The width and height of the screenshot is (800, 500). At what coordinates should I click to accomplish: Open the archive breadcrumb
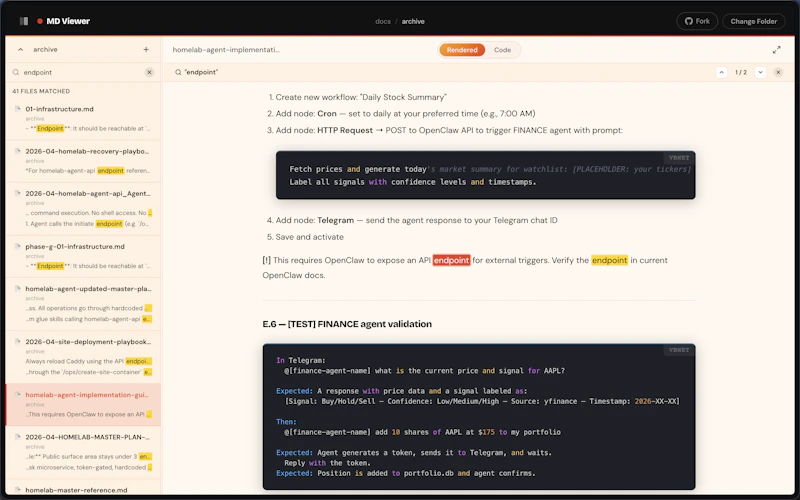(413, 21)
